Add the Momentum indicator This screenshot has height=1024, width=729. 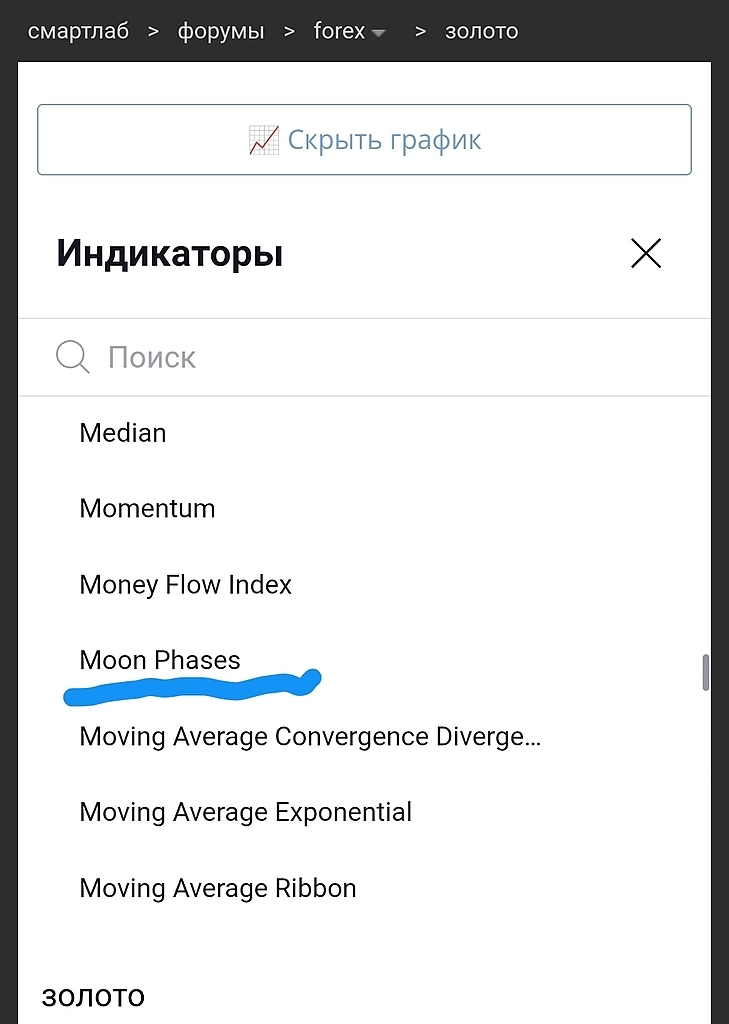point(147,508)
